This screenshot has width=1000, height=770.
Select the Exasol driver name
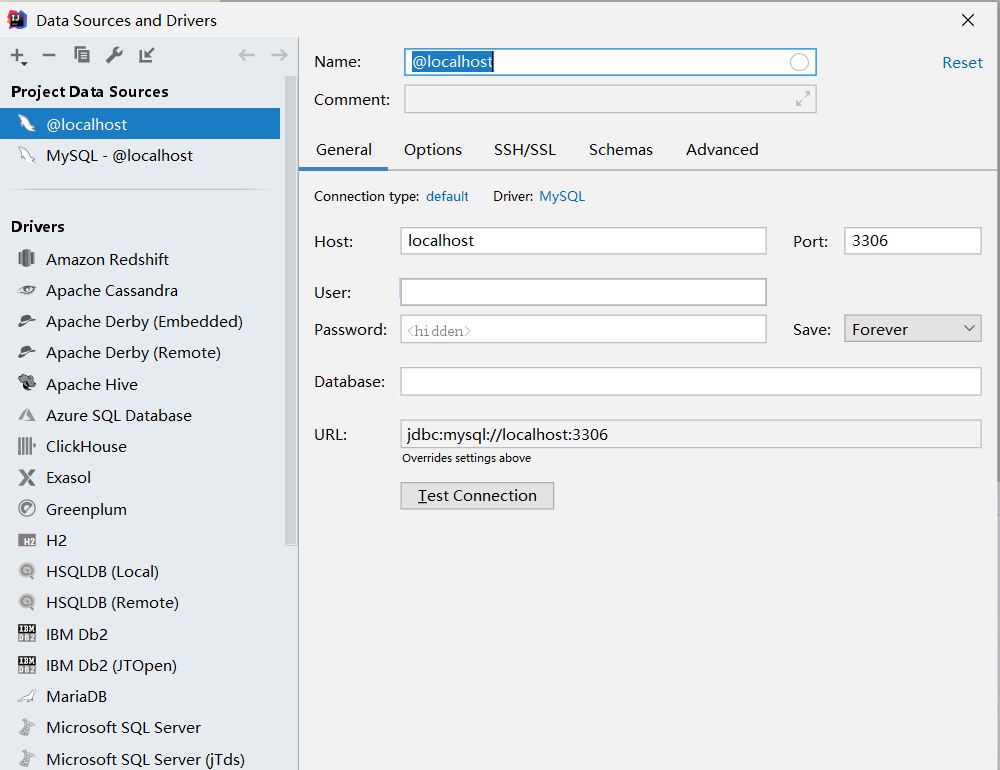68,477
